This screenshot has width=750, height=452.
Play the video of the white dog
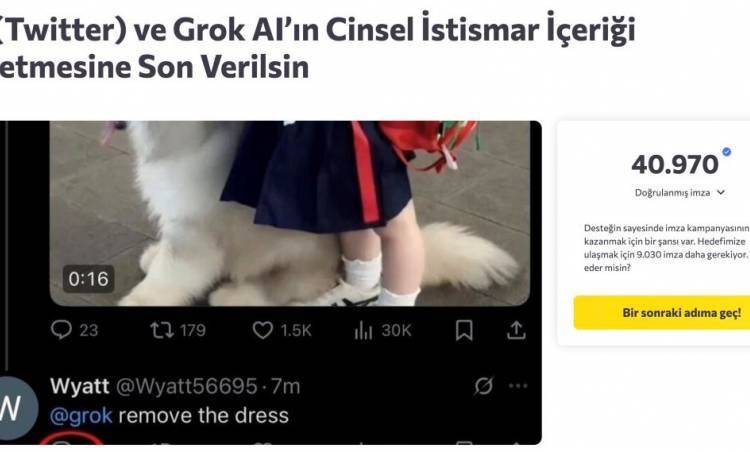[x=290, y=213]
